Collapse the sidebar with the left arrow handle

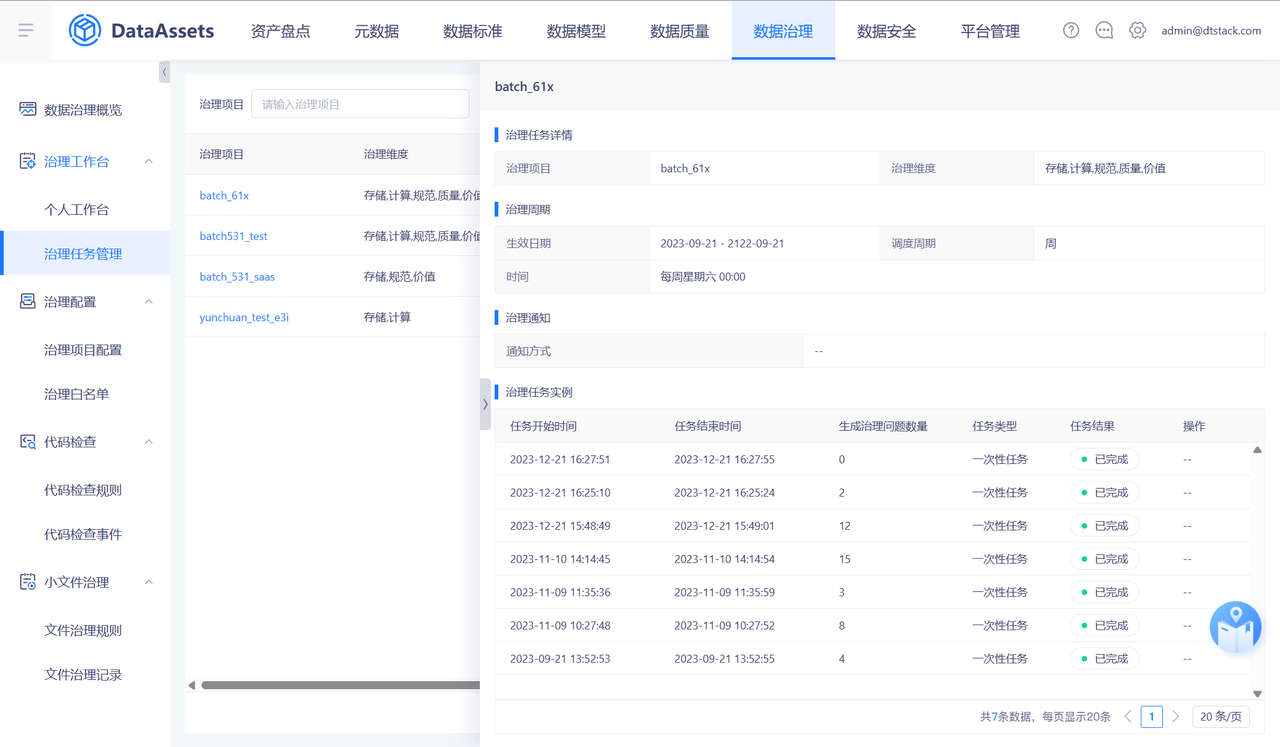164,72
